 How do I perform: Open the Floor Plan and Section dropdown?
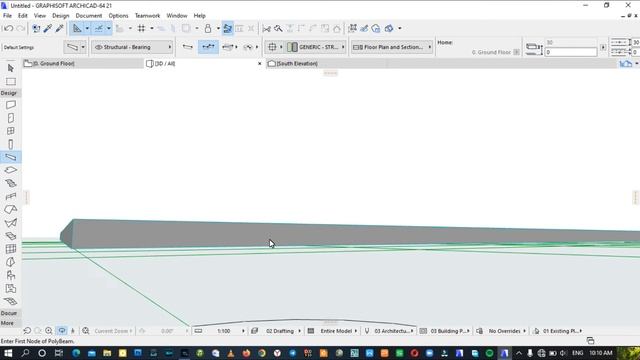point(392,47)
